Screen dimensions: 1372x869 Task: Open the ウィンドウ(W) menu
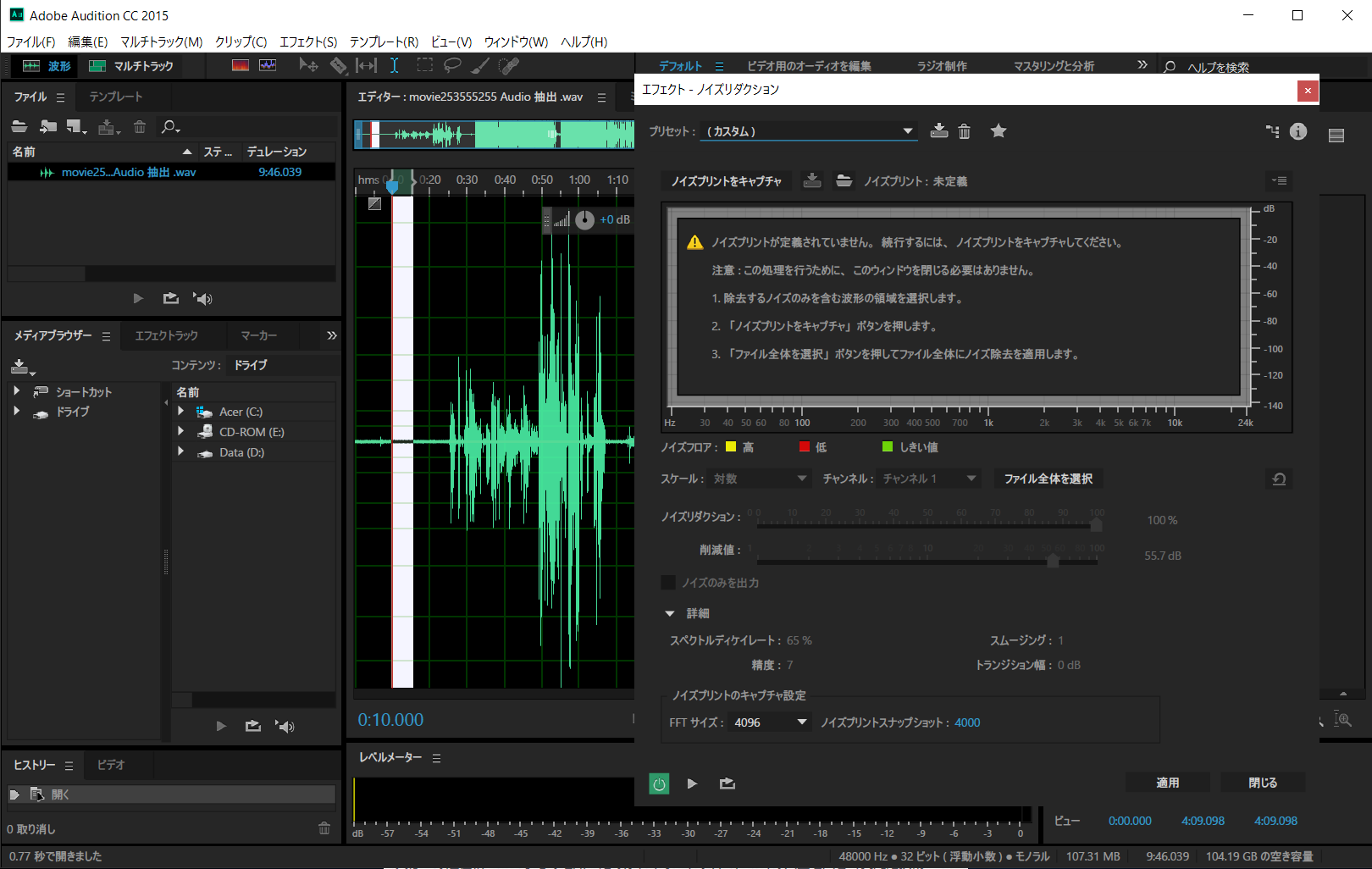click(x=516, y=42)
